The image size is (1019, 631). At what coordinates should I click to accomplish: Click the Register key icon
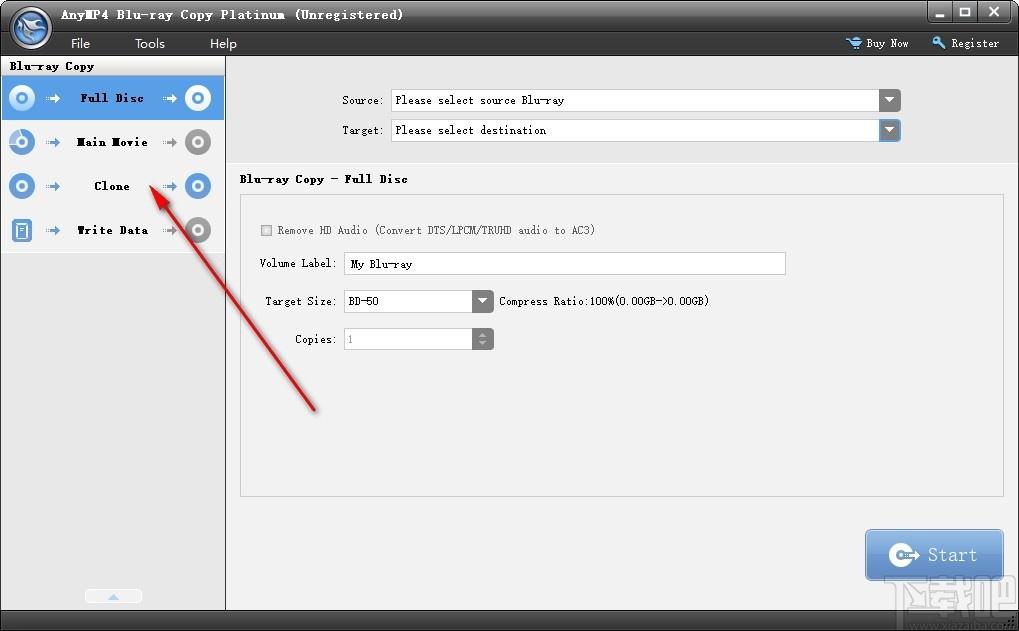[938, 43]
